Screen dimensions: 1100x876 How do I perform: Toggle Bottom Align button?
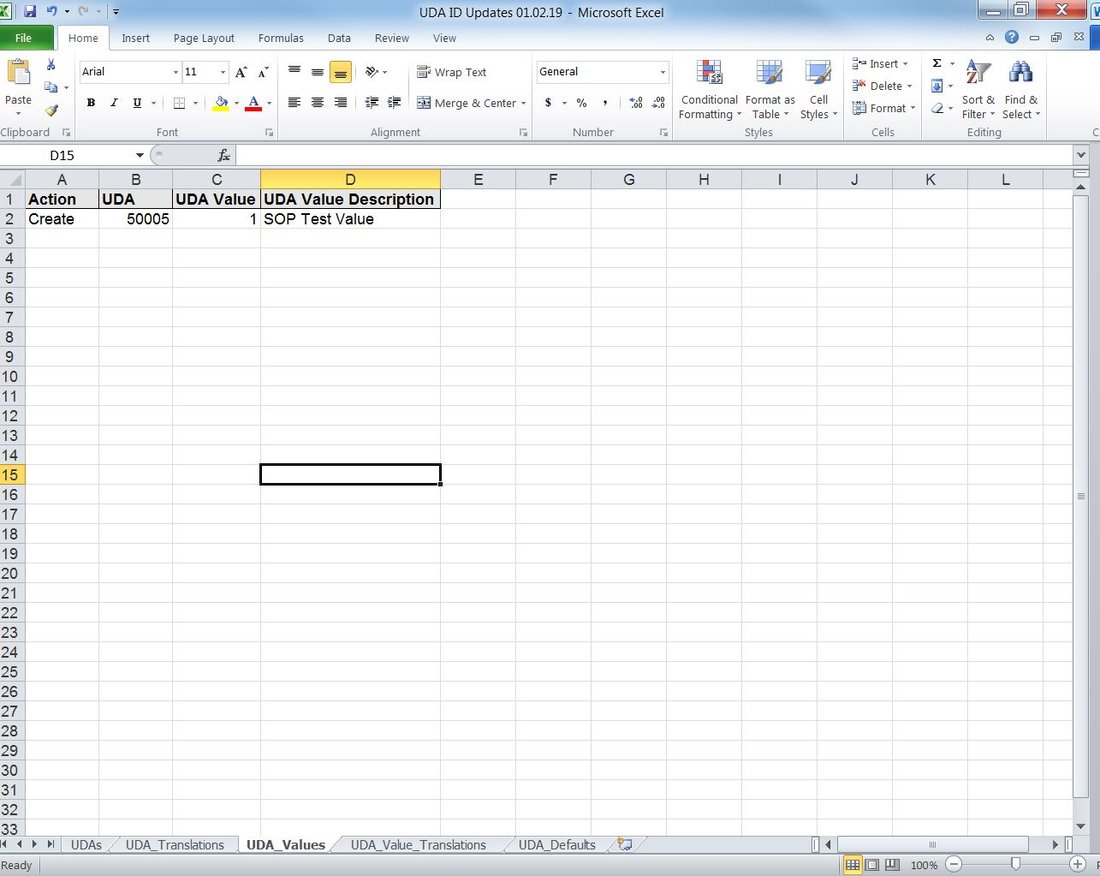click(340, 72)
